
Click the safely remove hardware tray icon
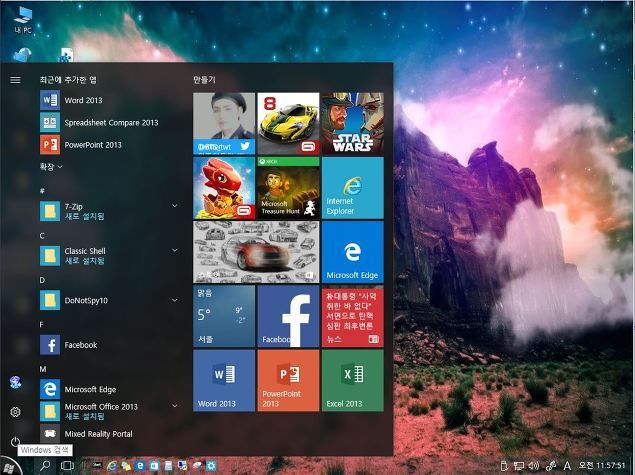click(504, 466)
